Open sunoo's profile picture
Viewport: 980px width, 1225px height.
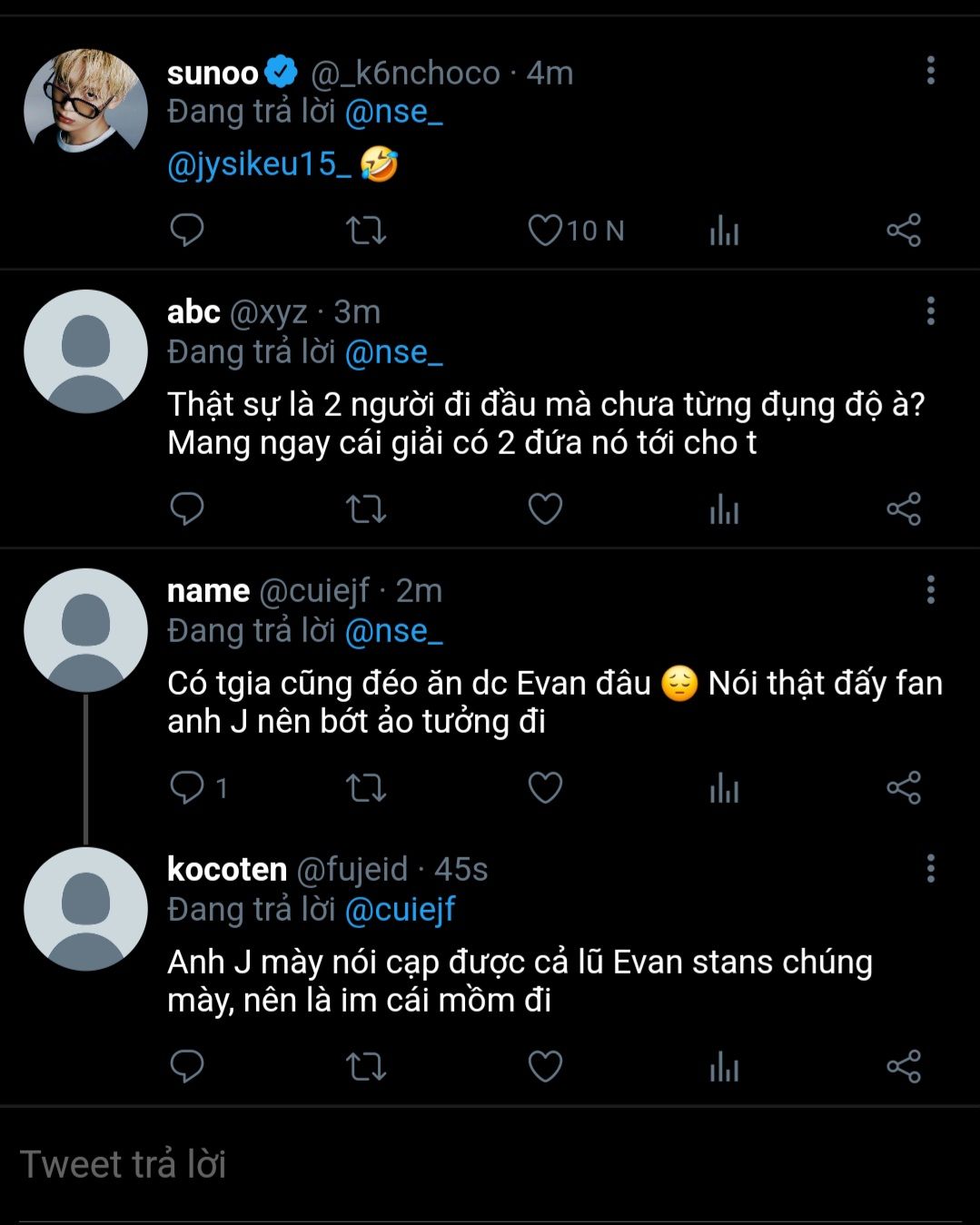[85, 102]
